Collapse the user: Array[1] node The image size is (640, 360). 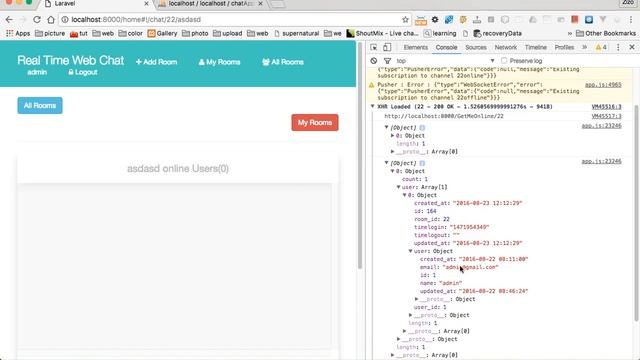click(x=398, y=187)
